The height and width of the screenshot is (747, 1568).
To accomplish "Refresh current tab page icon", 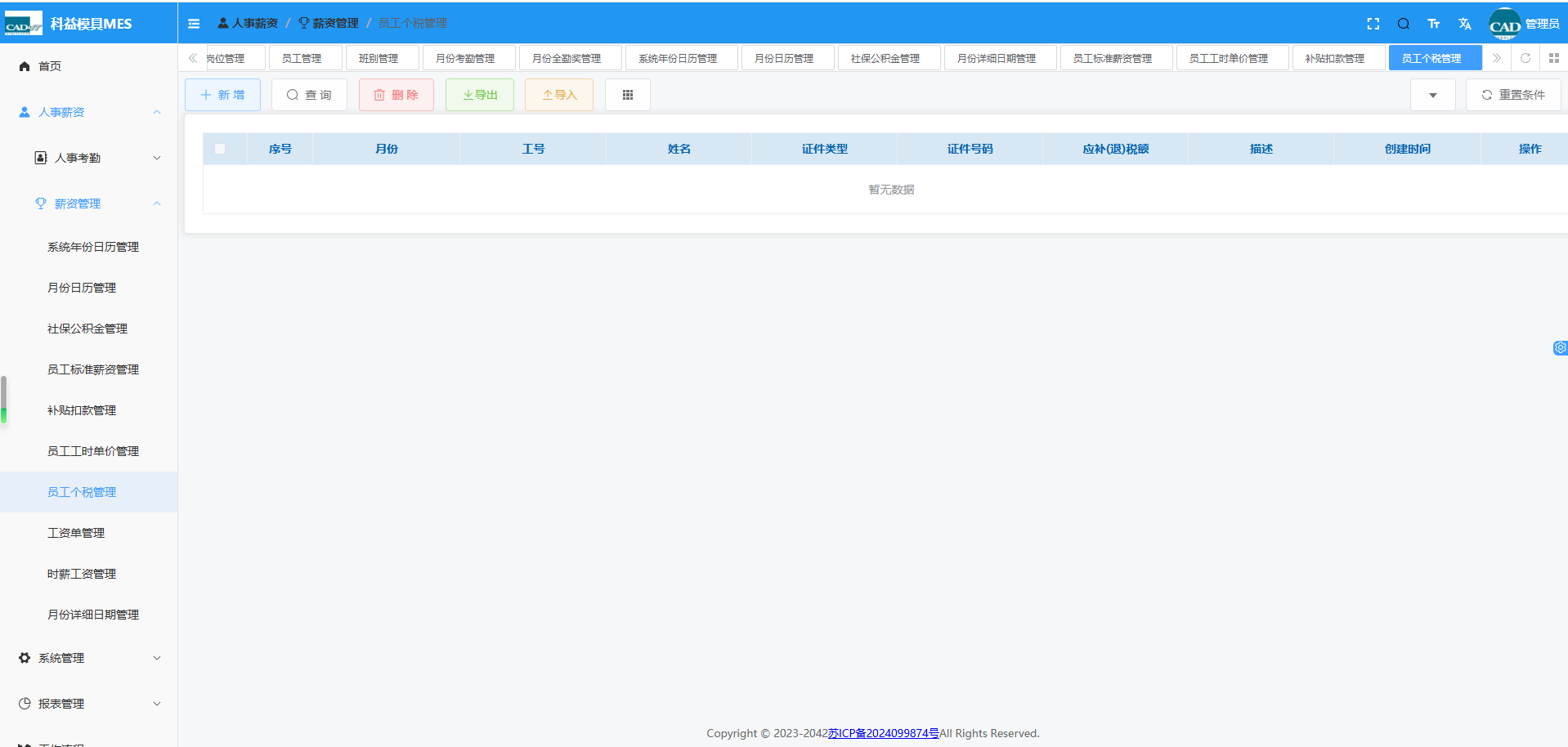I will click(1525, 58).
